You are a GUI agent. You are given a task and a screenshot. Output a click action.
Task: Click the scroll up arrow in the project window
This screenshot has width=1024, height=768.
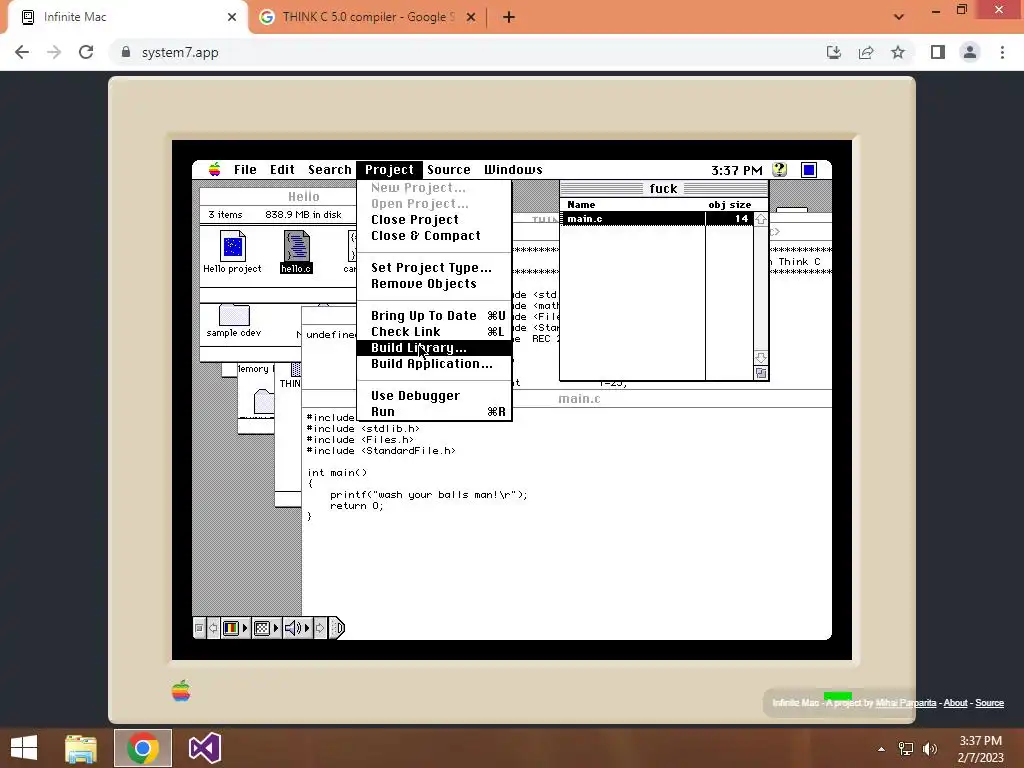point(761,219)
